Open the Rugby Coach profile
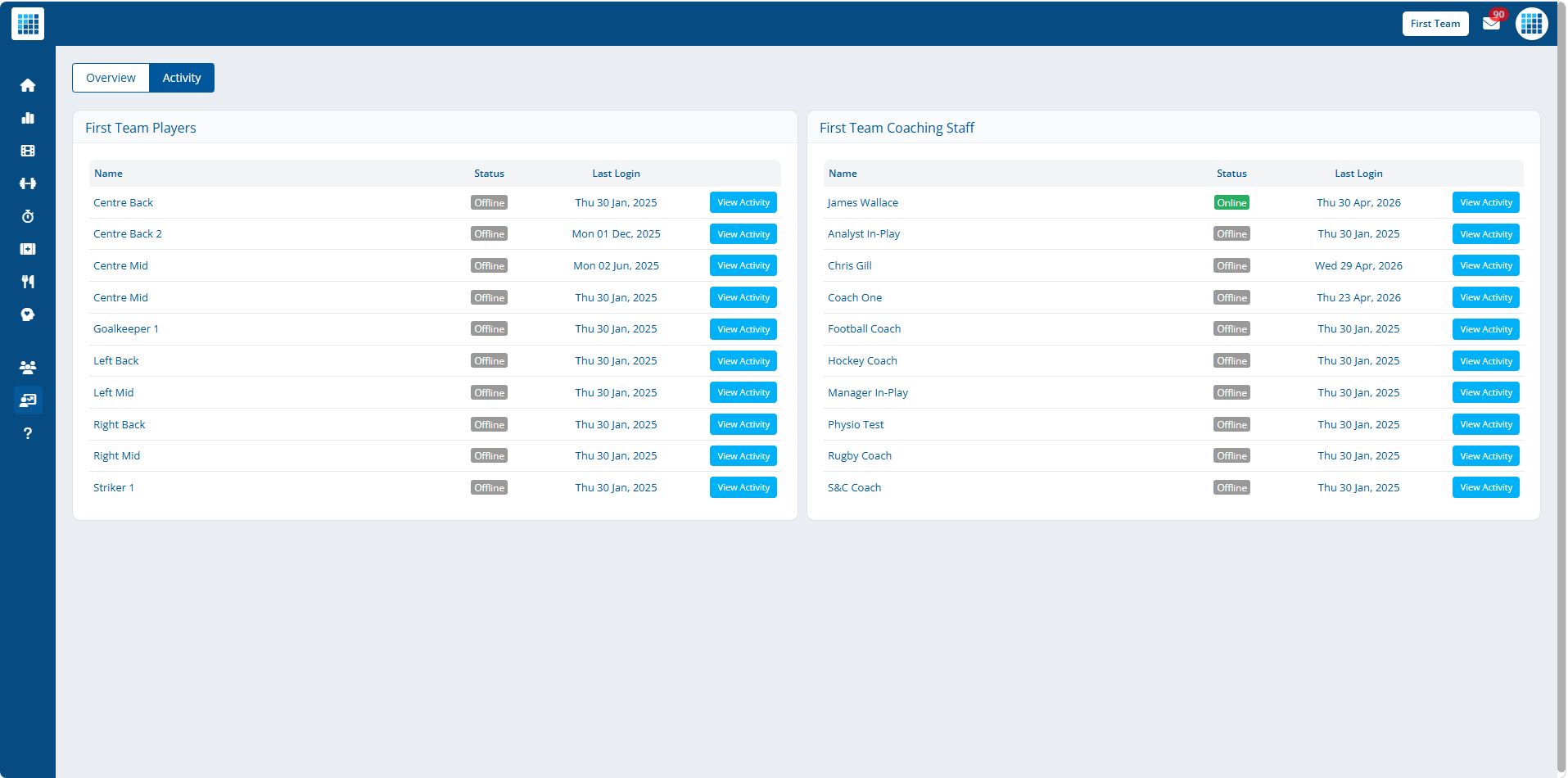This screenshot has height=778, width=1568. coord(860,455)
